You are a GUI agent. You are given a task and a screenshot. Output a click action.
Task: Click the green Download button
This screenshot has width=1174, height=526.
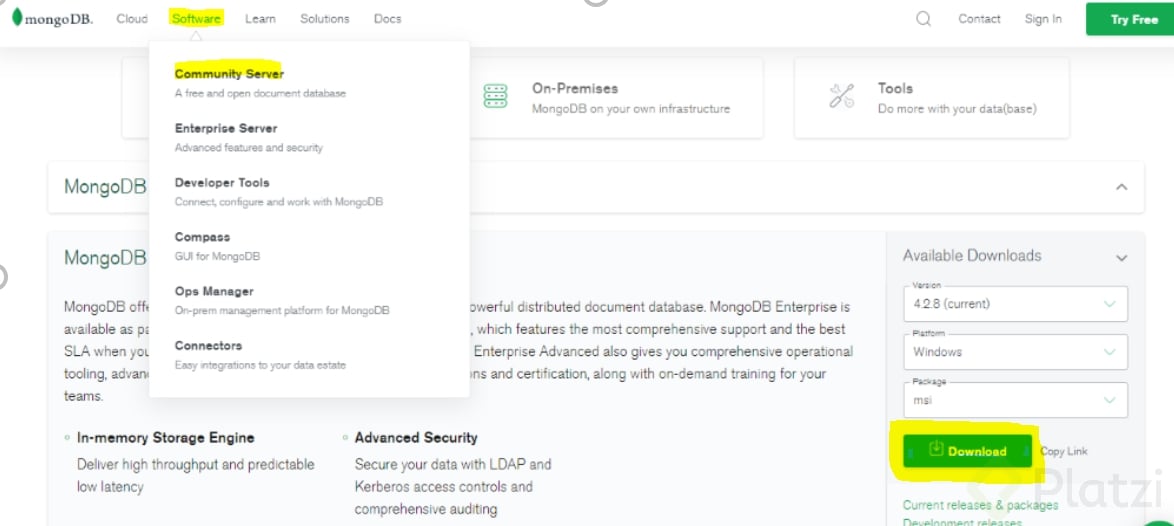(x=967, y=451)
